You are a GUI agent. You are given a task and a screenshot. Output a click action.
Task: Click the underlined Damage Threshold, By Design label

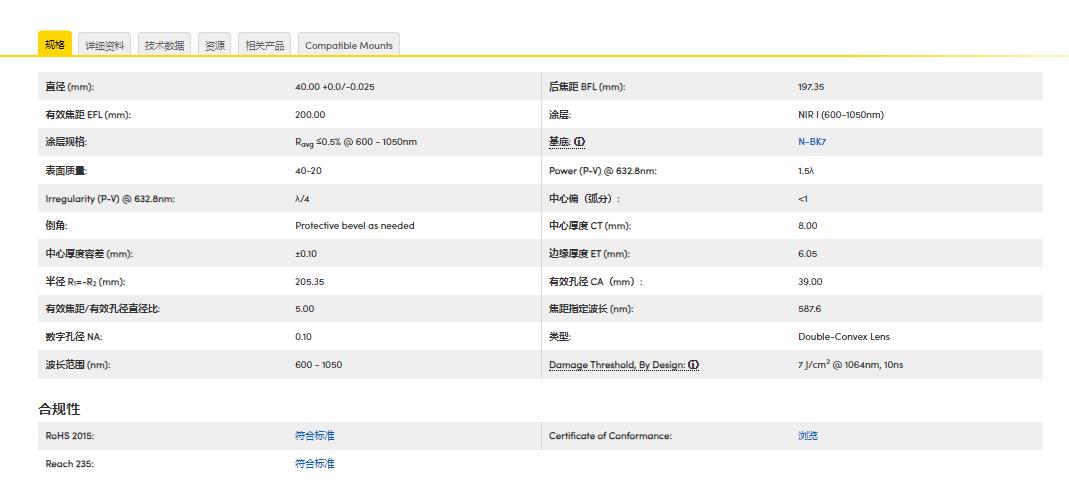[616, 365]
